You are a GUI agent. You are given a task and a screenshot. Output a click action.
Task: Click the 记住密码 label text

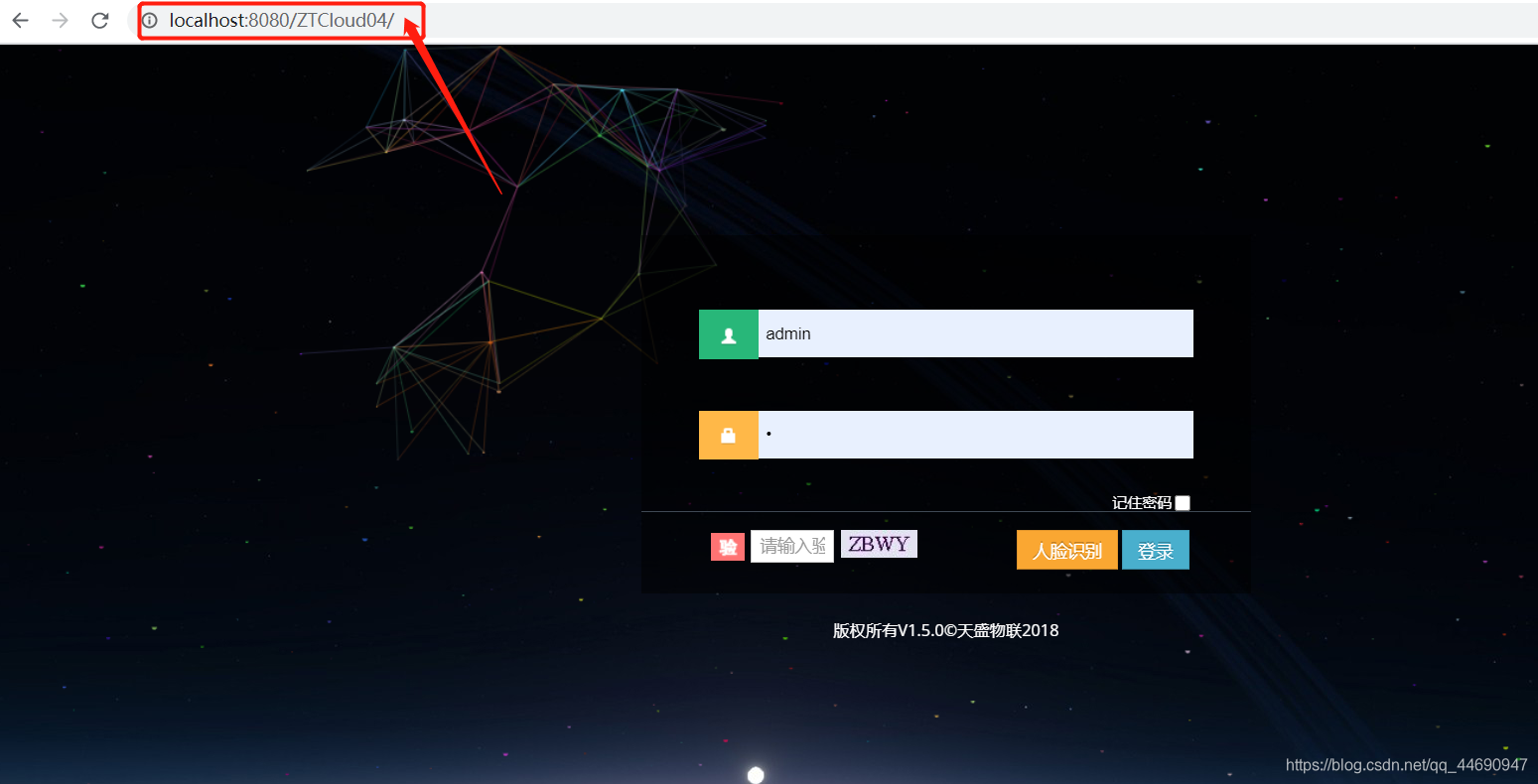click(1142, 503)
